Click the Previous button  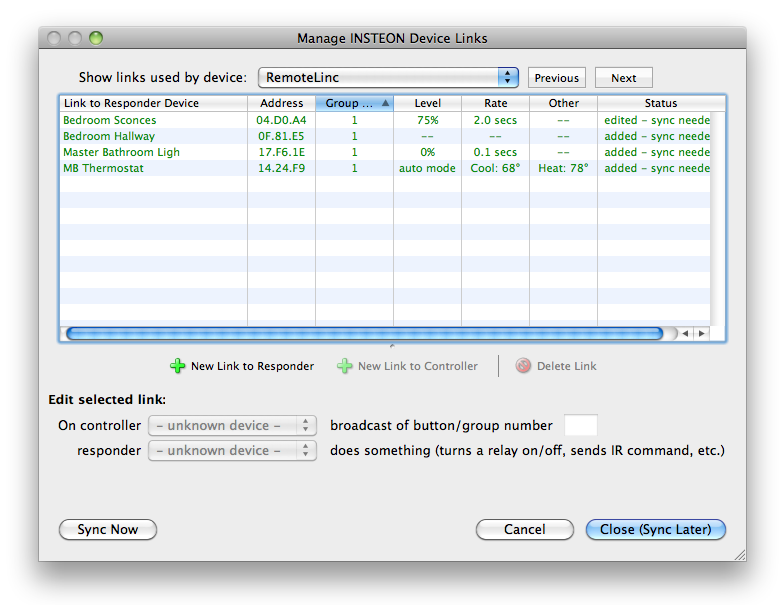[x=557, y=78]
